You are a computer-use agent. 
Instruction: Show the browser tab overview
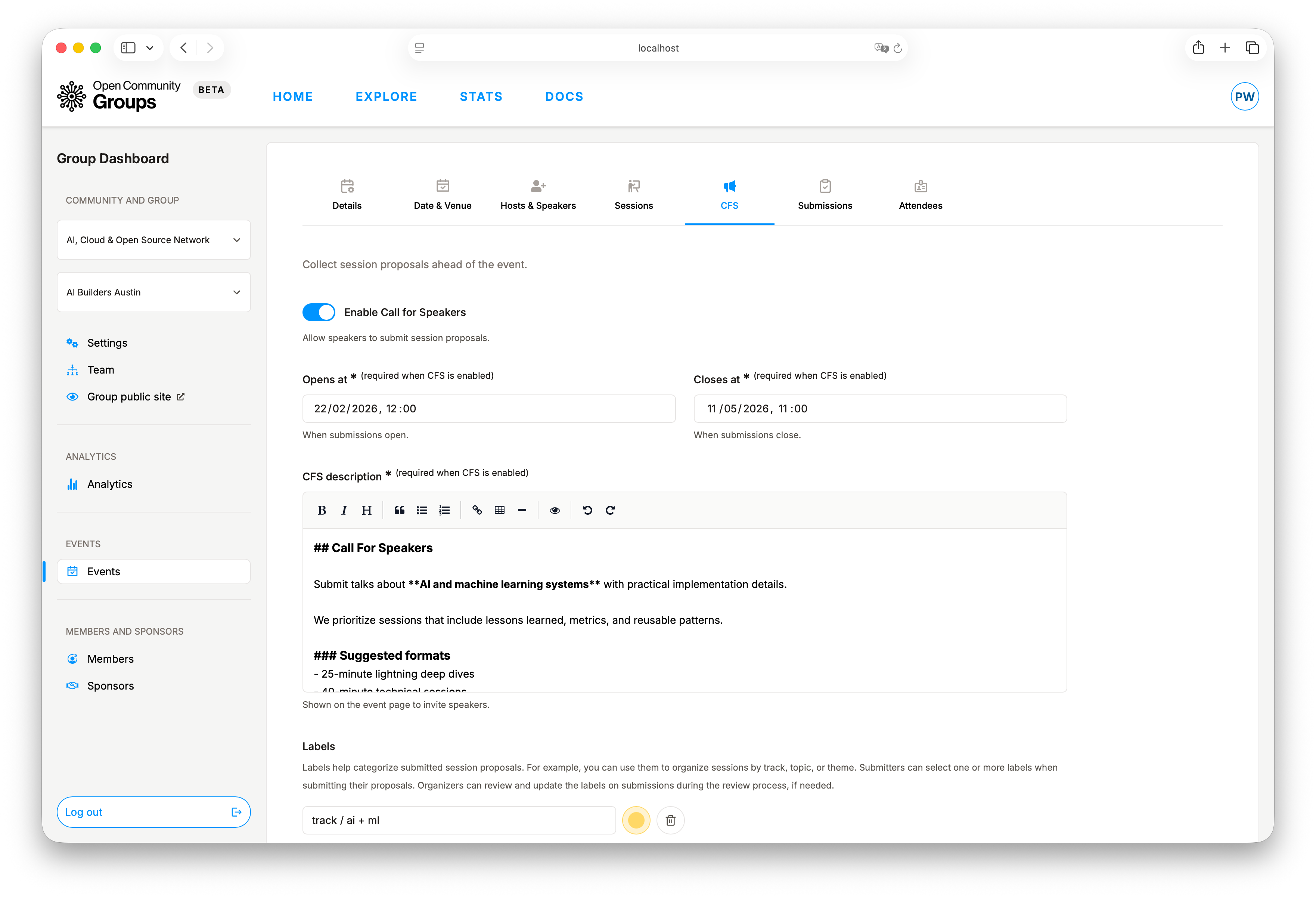(1252, 47)
